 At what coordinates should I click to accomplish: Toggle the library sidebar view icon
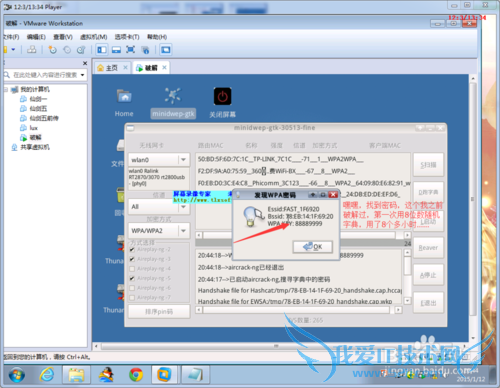(102, 50)
